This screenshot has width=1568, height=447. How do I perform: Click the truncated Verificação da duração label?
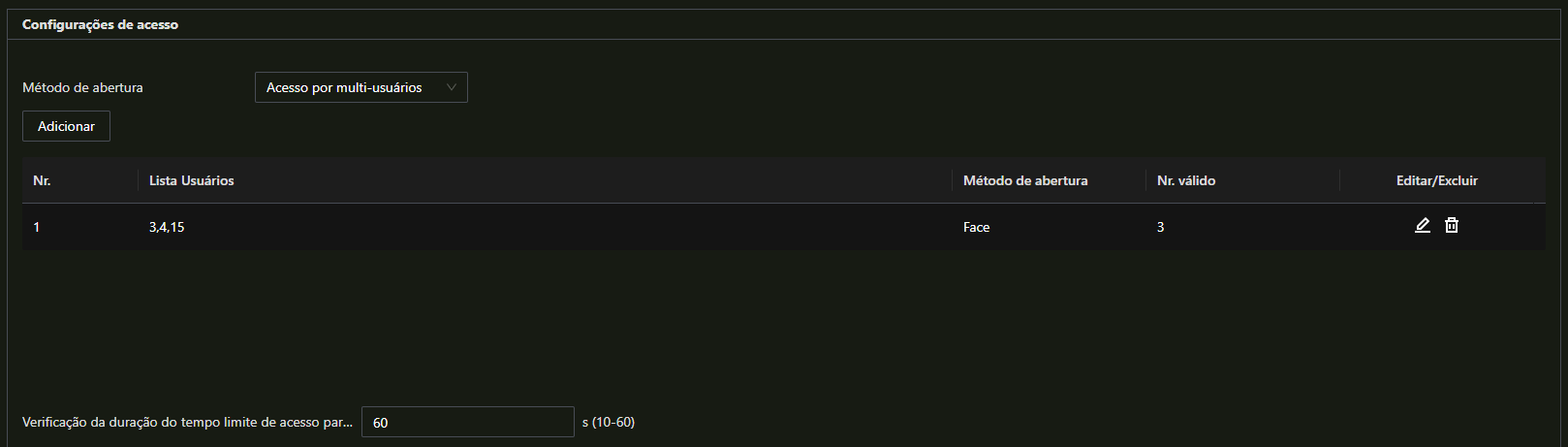coord(187,423)
